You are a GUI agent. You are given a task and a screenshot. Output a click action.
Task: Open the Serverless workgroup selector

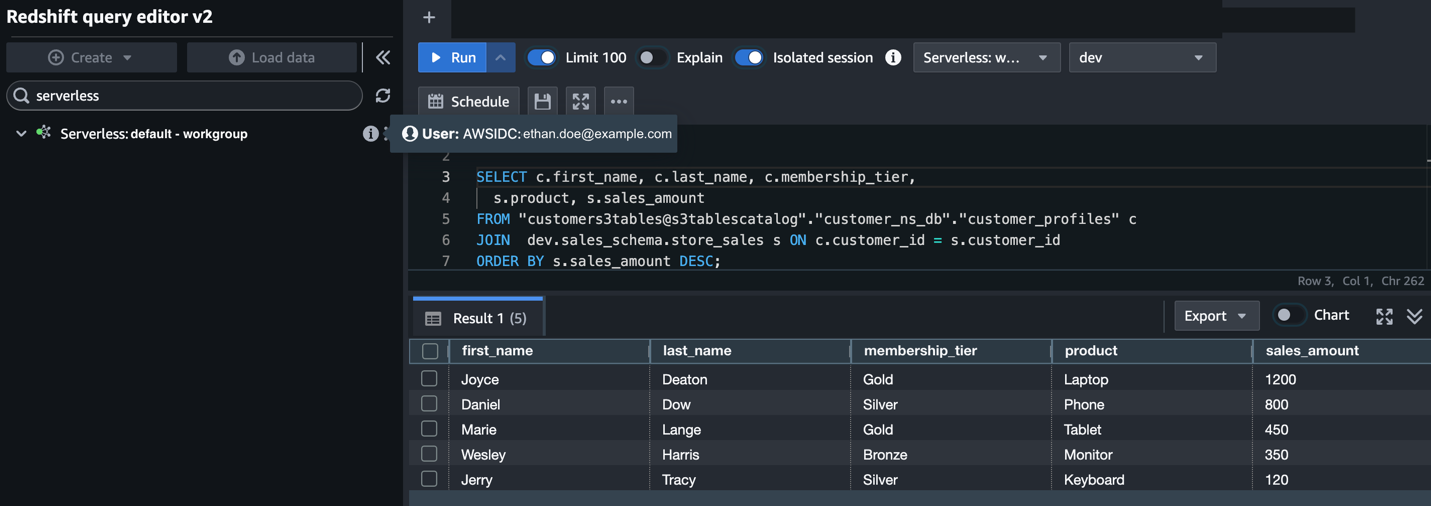986,58
